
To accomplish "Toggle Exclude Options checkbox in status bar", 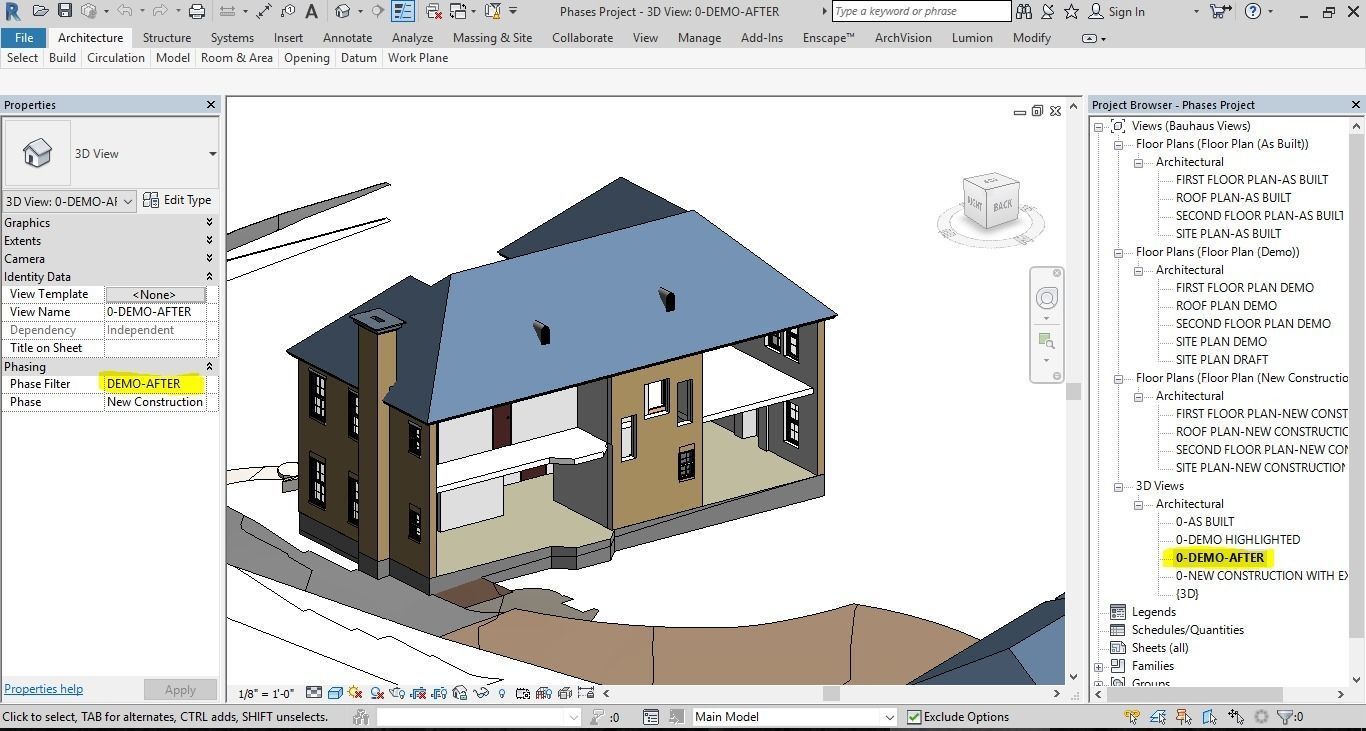I will pos(914,716).
